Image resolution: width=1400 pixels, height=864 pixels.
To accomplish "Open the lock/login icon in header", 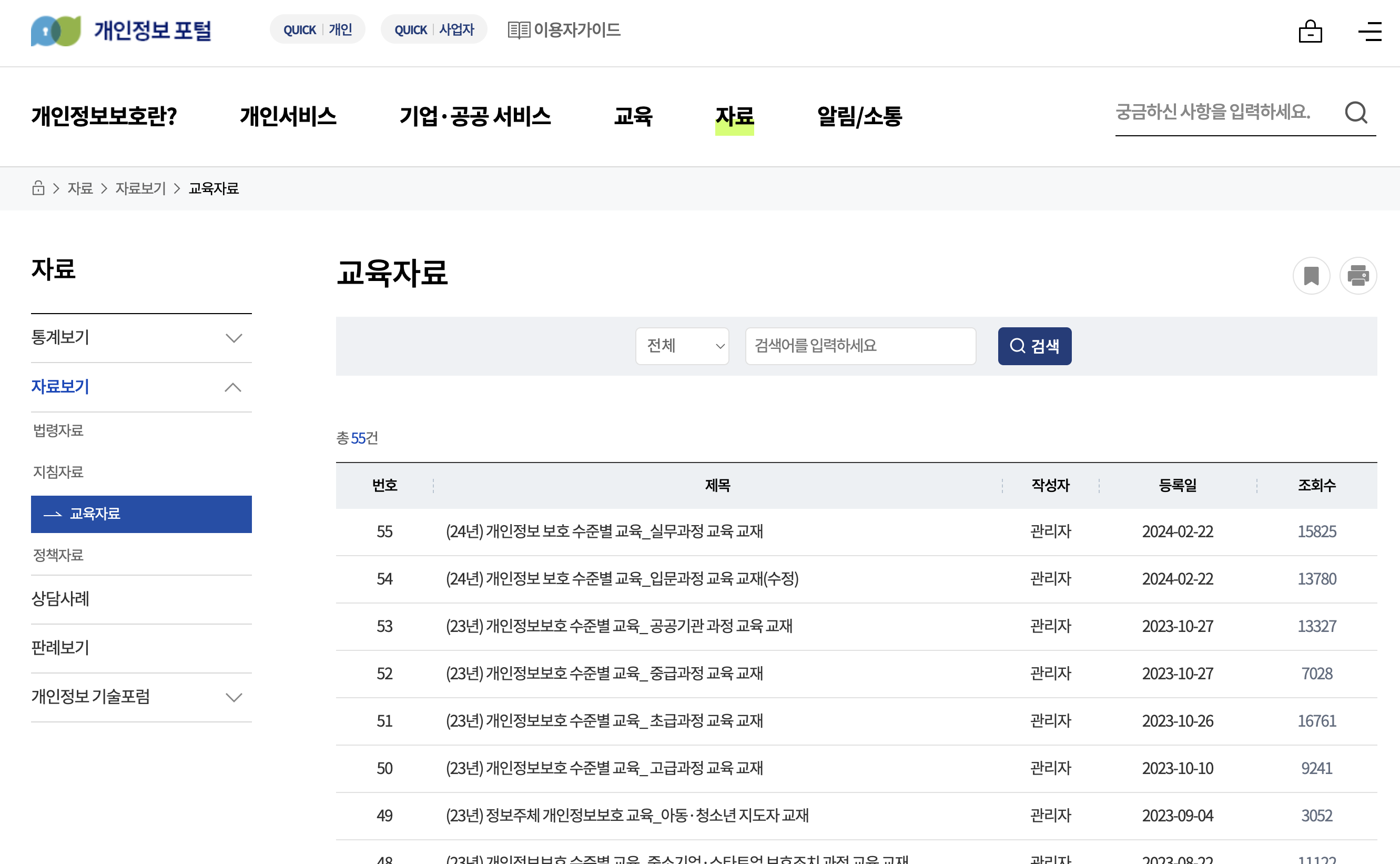I will [x=1310, y=32].
